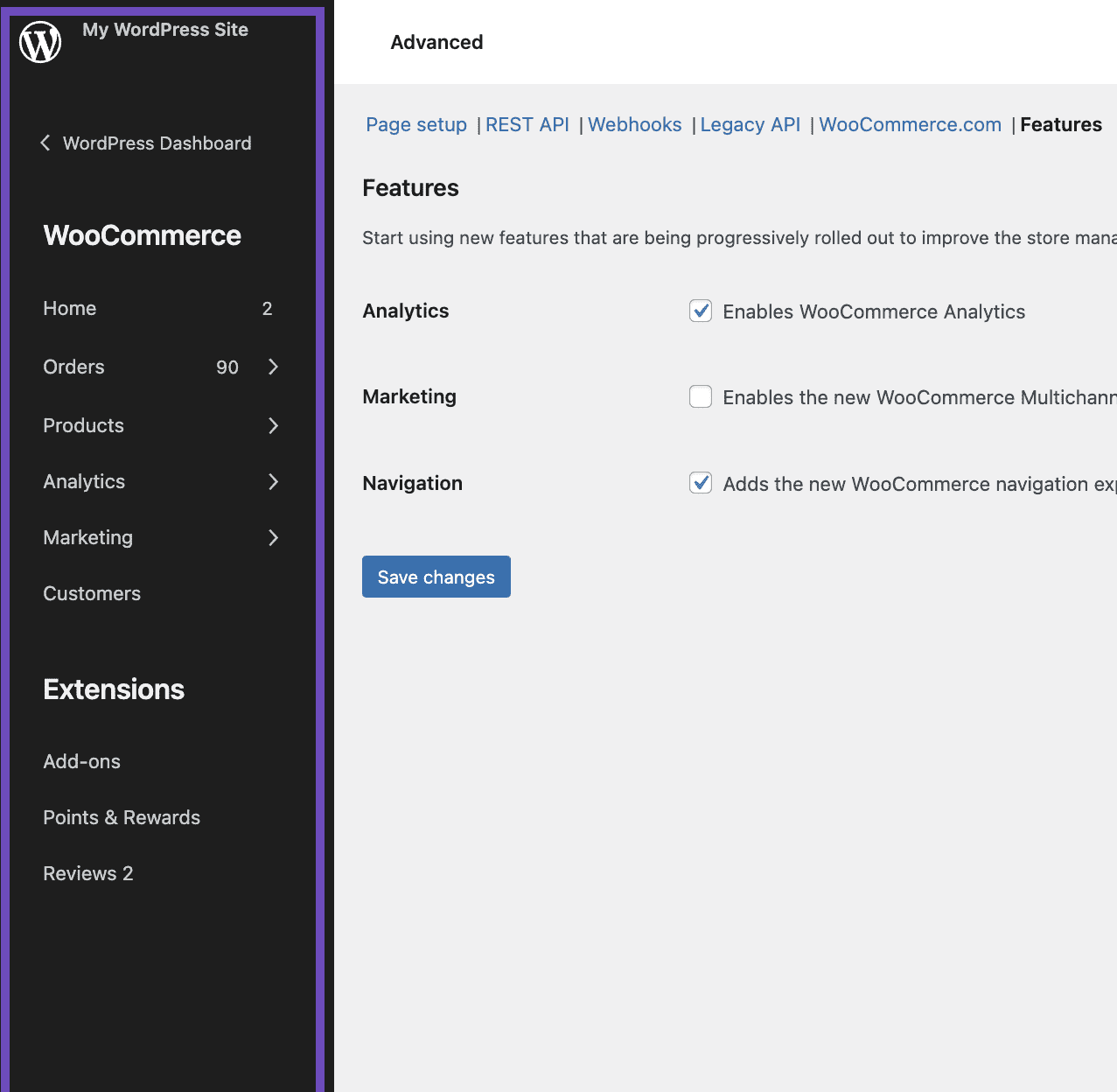Viewport: 1117px width, 1092px height.
Task: Open the WooCommerce.com link
Action: tap(910, 124)
